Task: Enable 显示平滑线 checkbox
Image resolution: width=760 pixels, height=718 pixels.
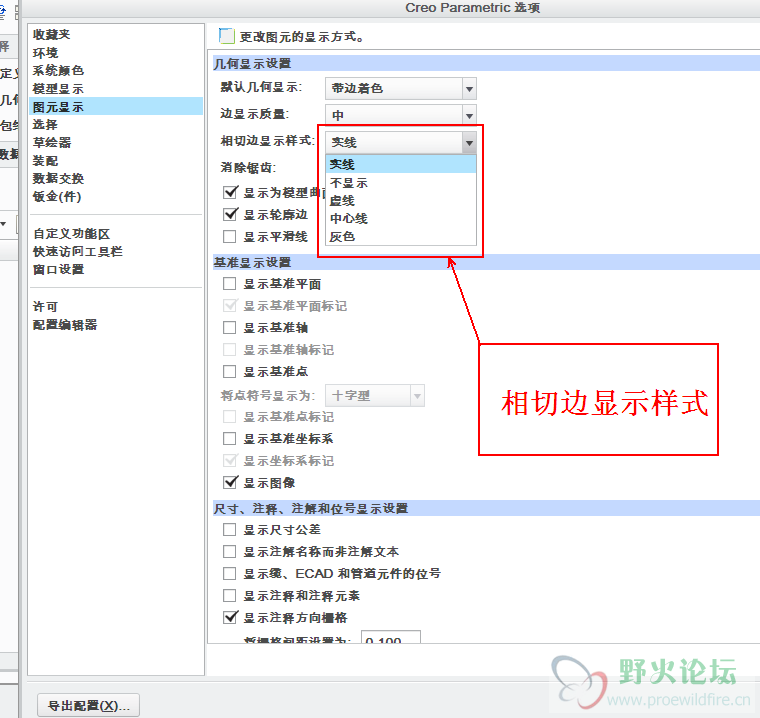Action: [230, 237]
